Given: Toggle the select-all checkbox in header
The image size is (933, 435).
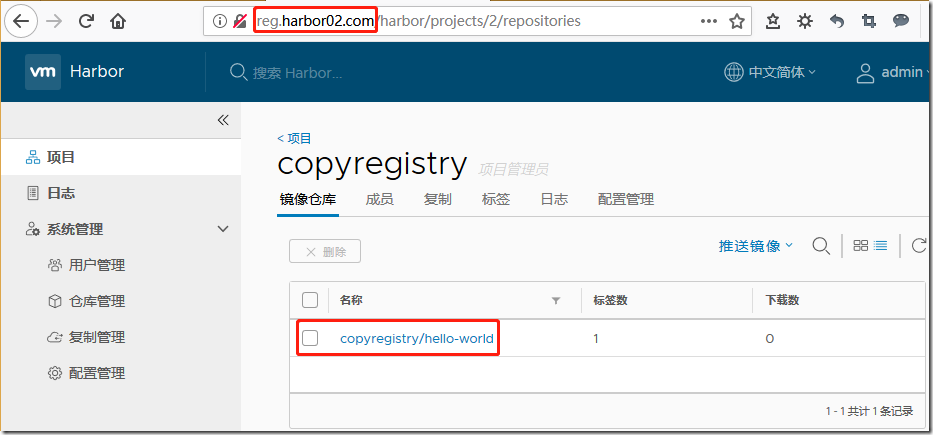Looking at the screenshot, I should [310, 300].
